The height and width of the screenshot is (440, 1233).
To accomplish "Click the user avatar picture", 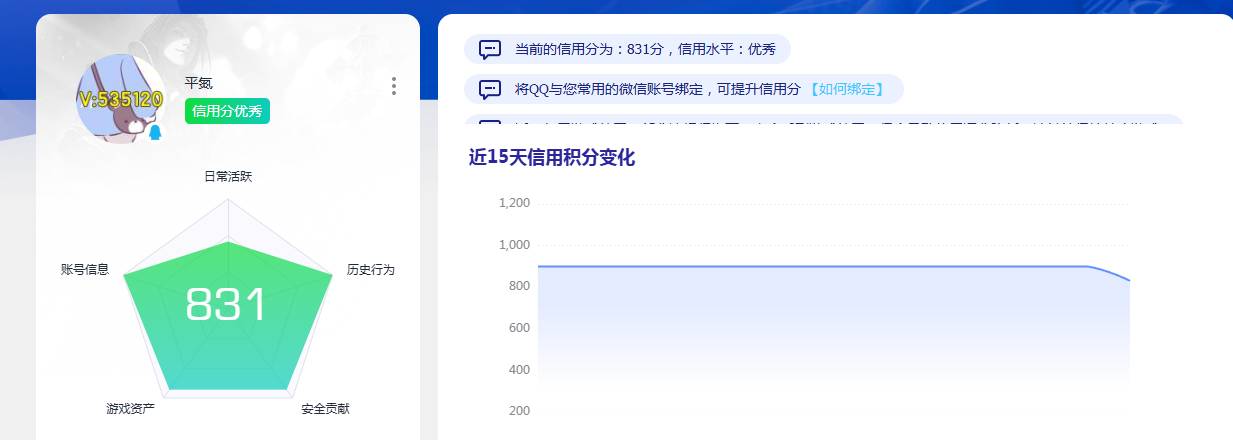I will (x=121, y=99).
